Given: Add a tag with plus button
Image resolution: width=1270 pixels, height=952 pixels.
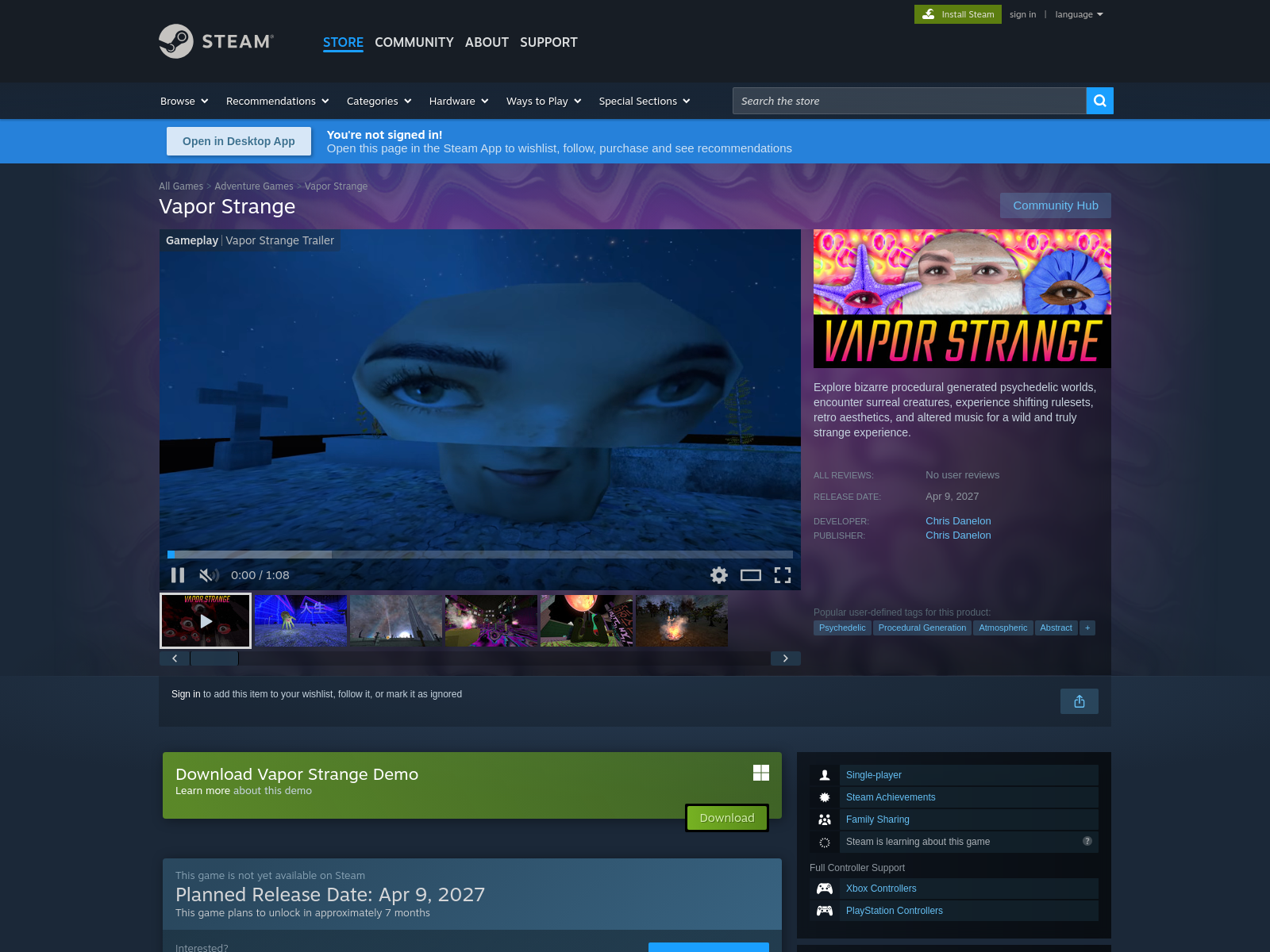Looking at the screenshot, I should point(1087,628).
